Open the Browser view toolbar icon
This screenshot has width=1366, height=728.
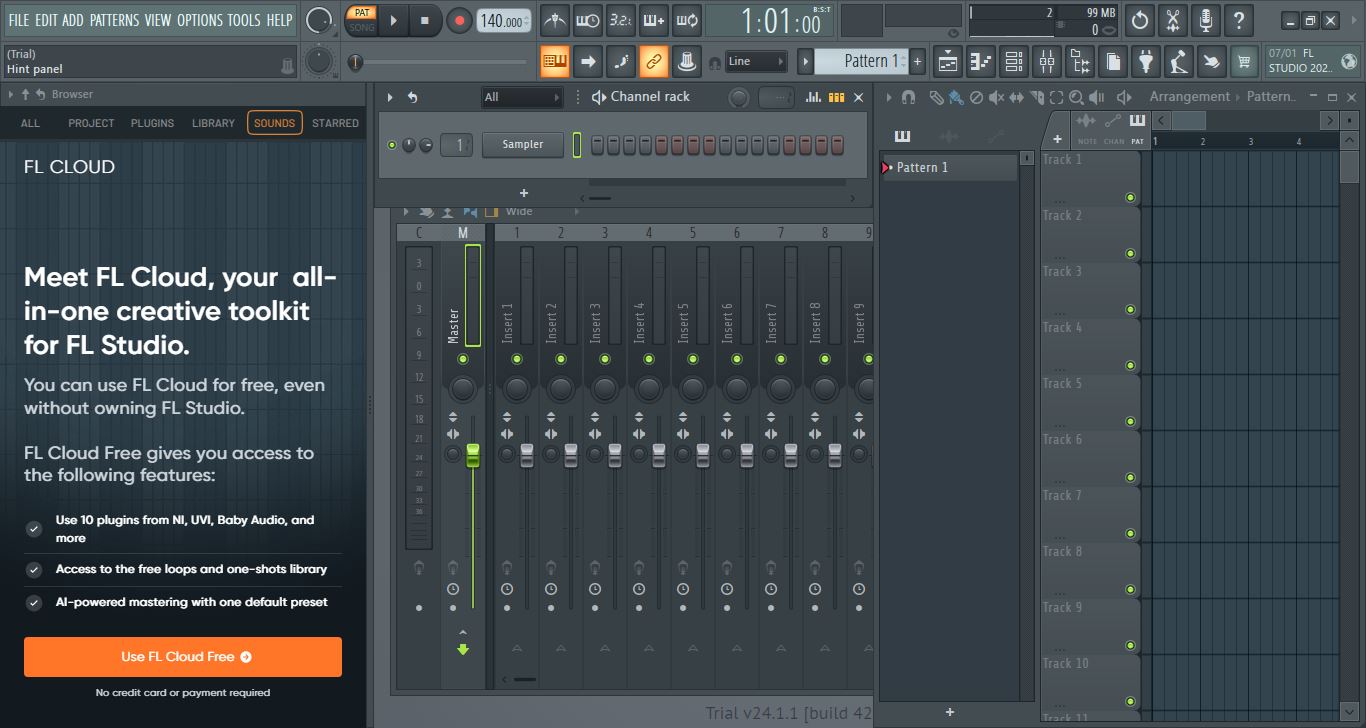point(1079,62)
